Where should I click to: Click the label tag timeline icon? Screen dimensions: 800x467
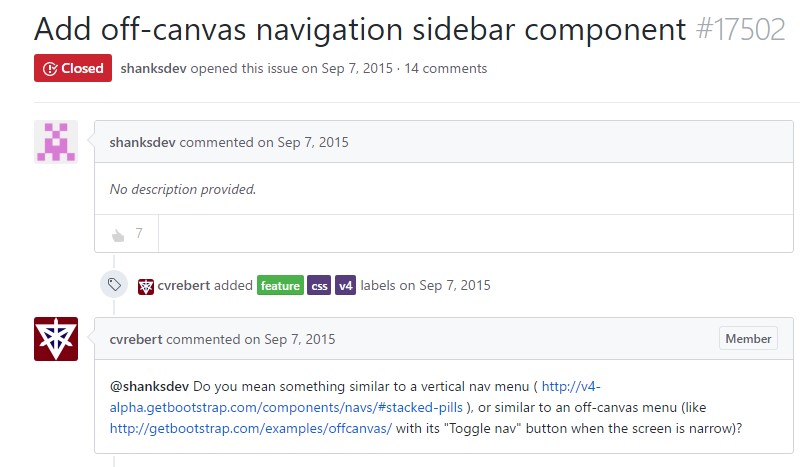pos(115,285)
